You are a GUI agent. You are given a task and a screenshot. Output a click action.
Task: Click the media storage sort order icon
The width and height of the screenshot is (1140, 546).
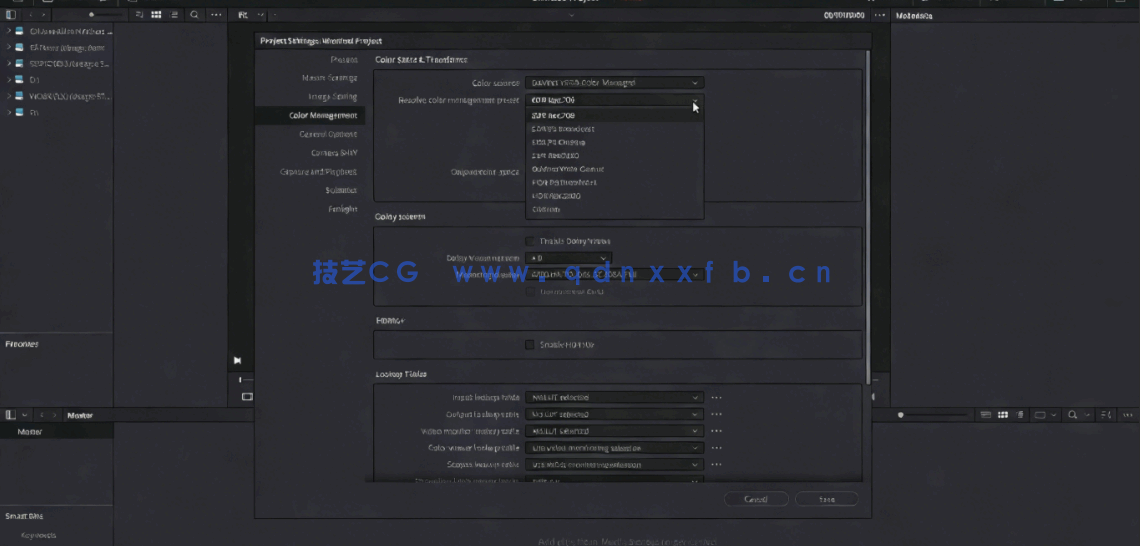pyautogui.click(x=139, y=15)
